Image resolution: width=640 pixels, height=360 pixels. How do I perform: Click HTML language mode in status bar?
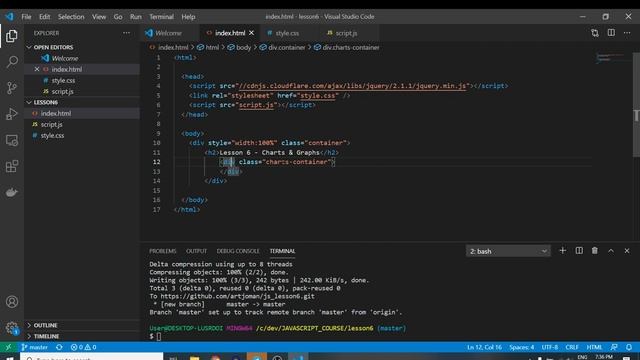tap(594, 347)
